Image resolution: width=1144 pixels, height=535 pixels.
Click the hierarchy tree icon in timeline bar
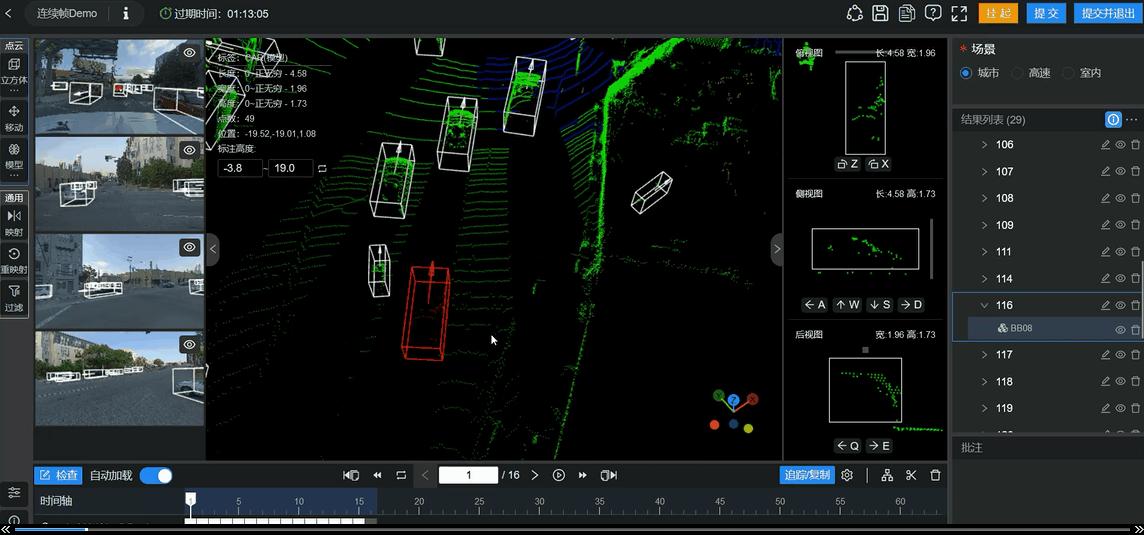[887, 475]
